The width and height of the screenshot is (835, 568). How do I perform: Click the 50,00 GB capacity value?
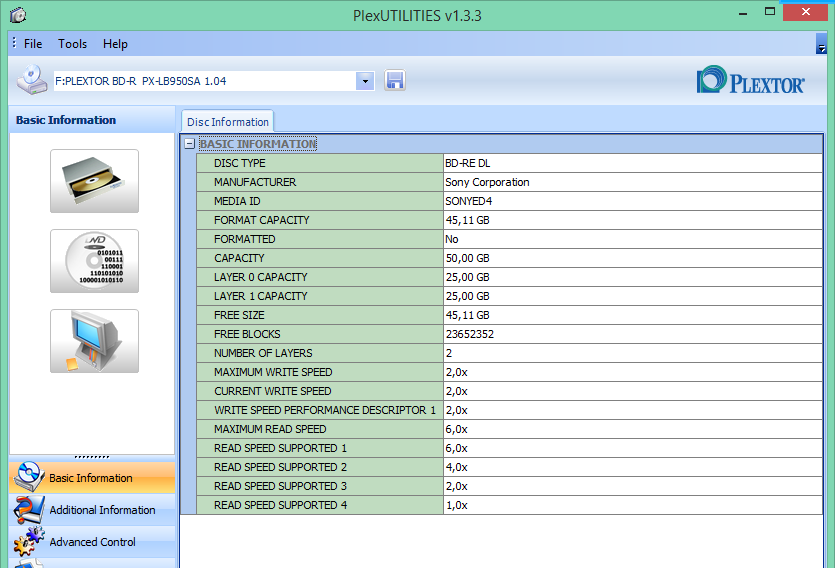[468, 258]
